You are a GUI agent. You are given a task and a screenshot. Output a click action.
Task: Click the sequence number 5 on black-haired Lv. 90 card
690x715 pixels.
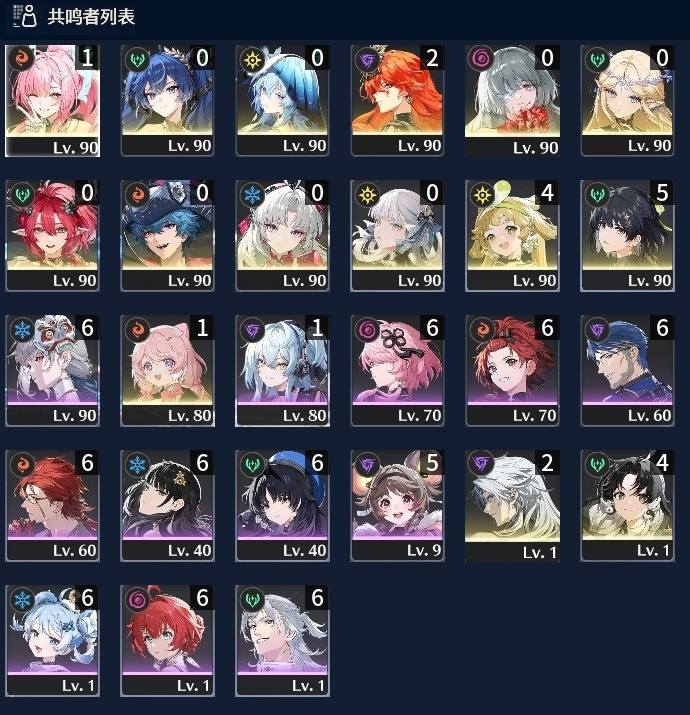pos(662,193)
